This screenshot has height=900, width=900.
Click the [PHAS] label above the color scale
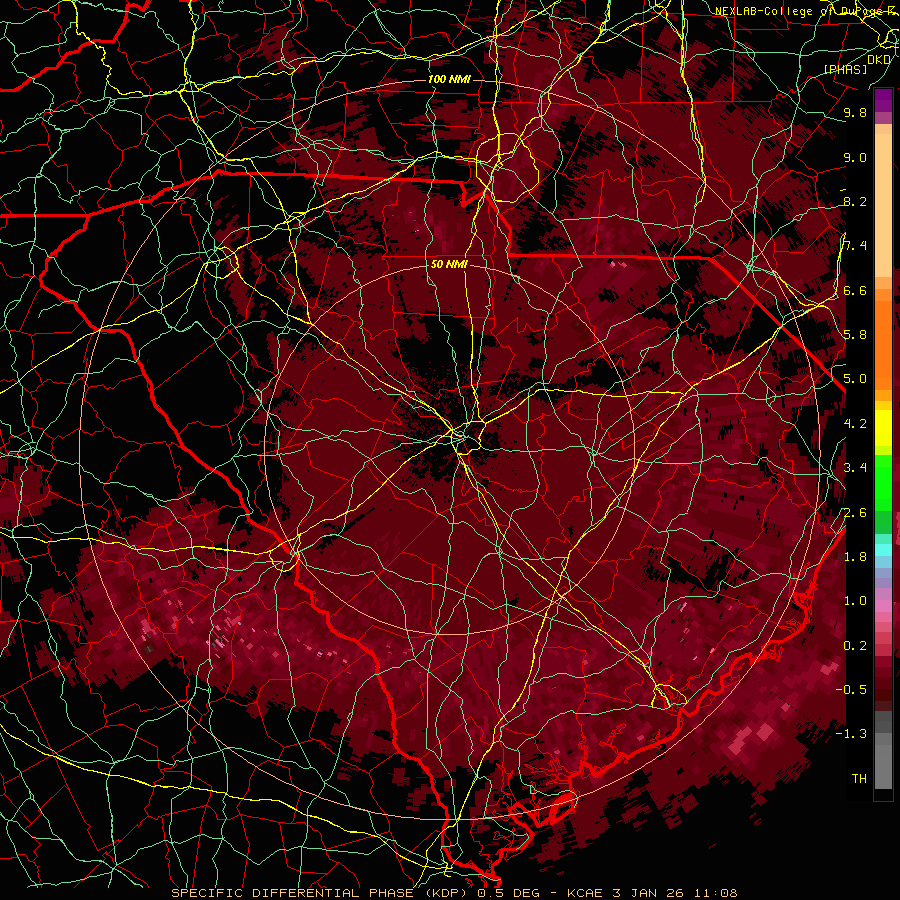click(x=845, y=69)
